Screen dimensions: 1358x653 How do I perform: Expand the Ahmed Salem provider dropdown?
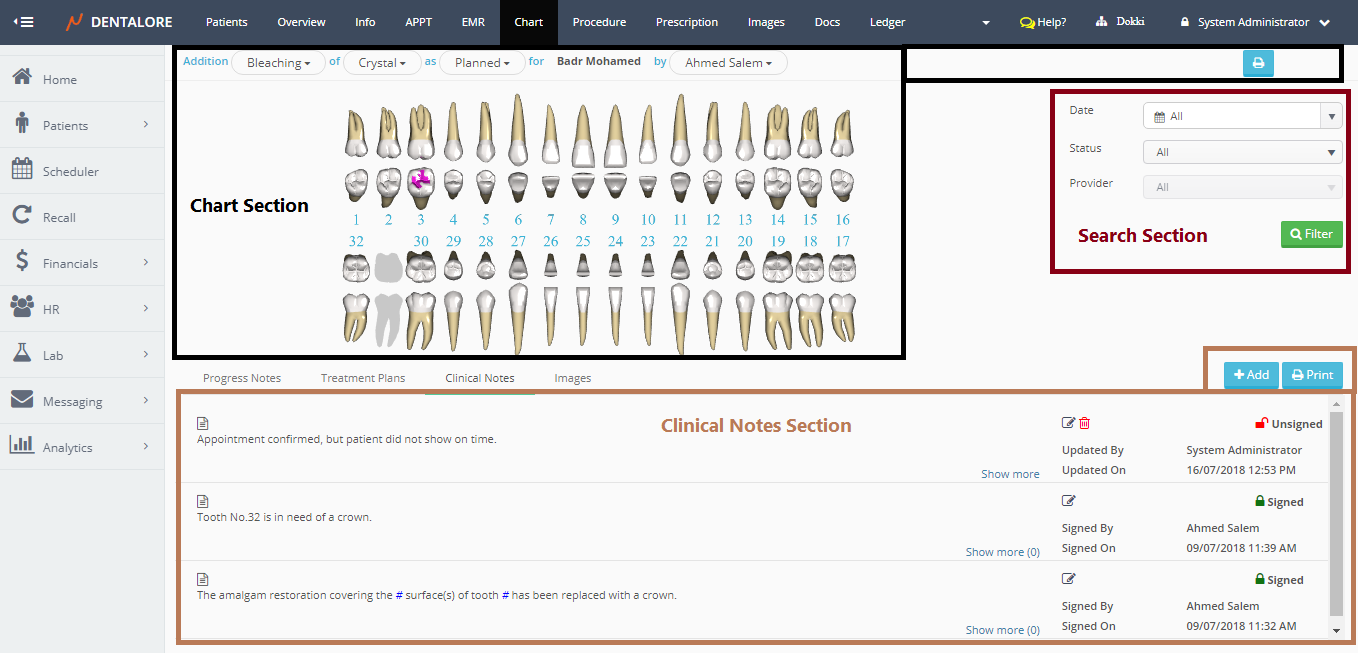tap(728, 63)
